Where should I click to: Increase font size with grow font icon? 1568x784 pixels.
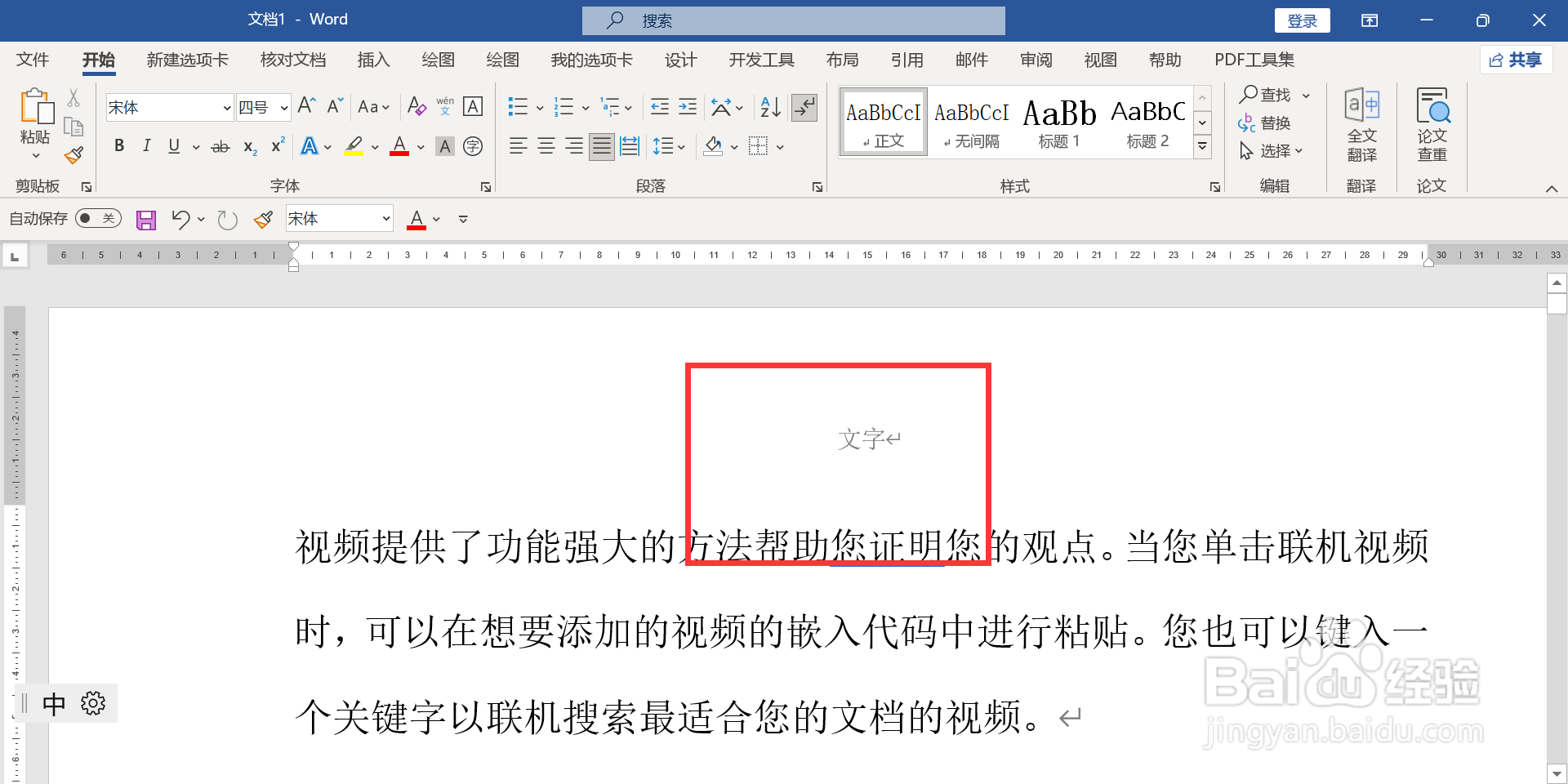306,106
